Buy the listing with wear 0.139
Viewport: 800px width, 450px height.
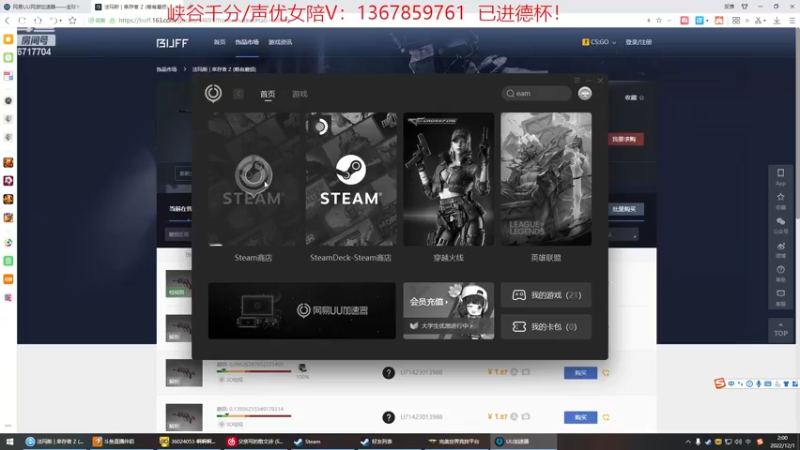581,417
